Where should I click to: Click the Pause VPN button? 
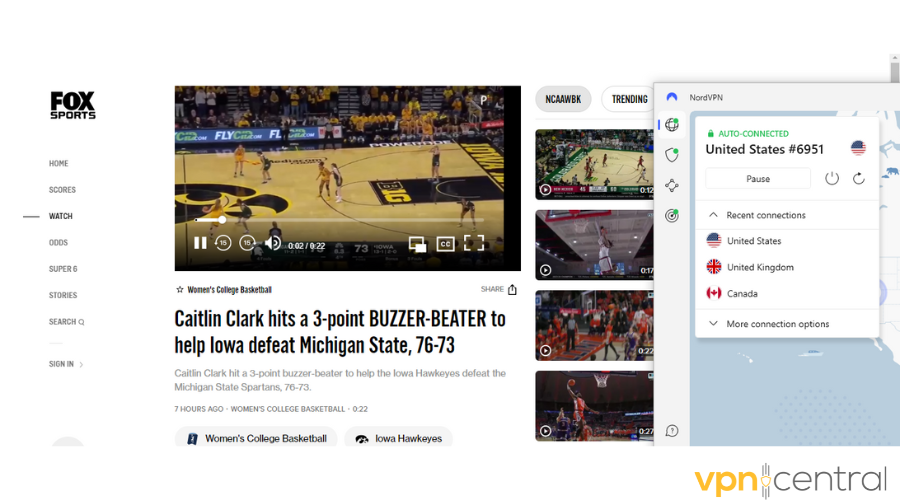pos(758,179)
